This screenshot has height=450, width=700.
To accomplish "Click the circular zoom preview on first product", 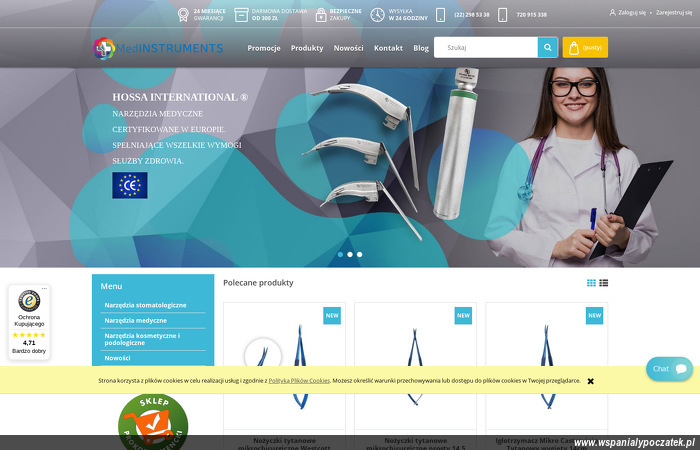I will [x=263, y=356].
